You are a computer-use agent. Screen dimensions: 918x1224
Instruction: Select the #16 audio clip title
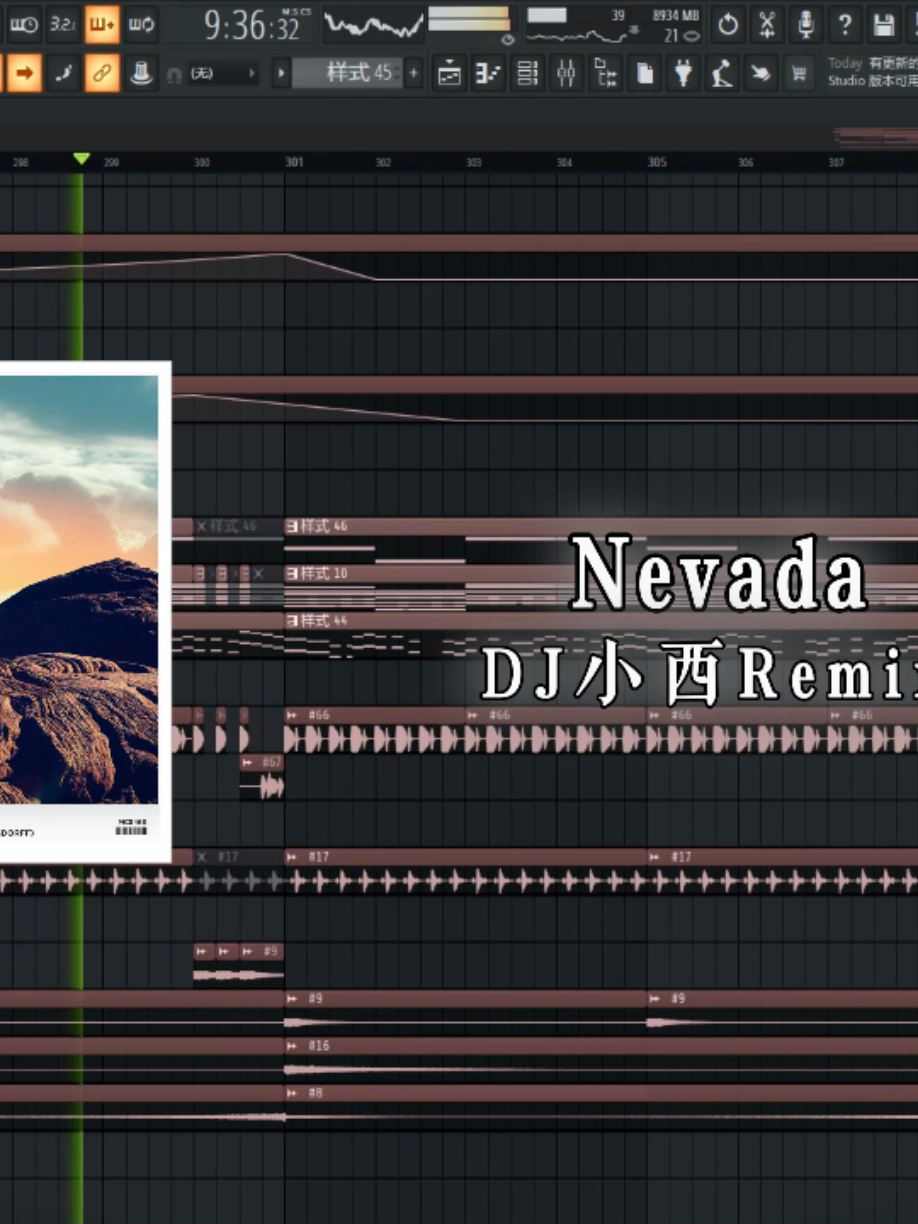[x=319, y=1046]
